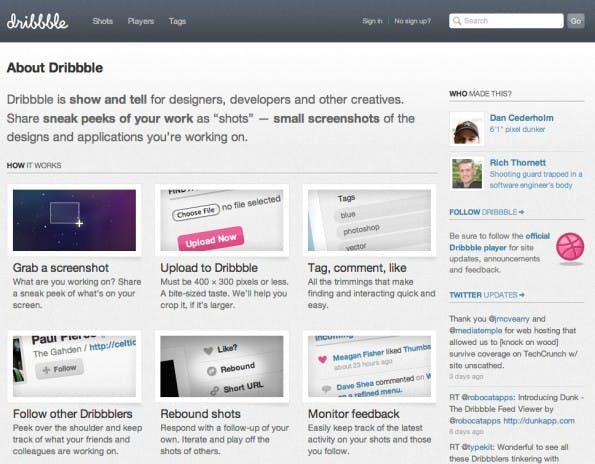This screenshot has height=464, width=595.
Task: Click the Follow other Dribbblers thumbnail
Action: pyautogui.click(x=74, y=366)
